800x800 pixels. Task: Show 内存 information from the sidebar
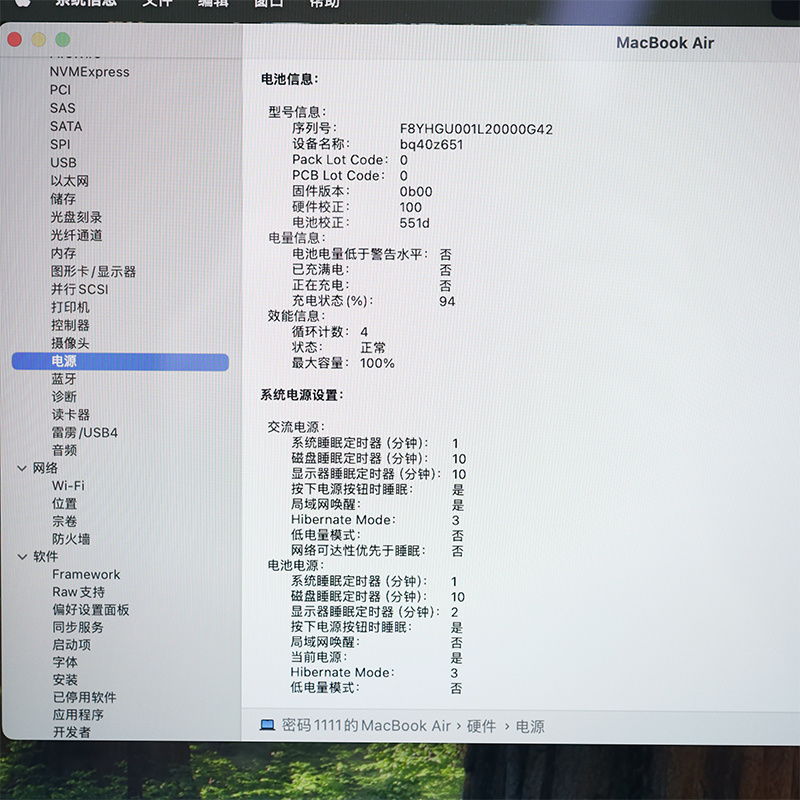[x=63, y=253]
